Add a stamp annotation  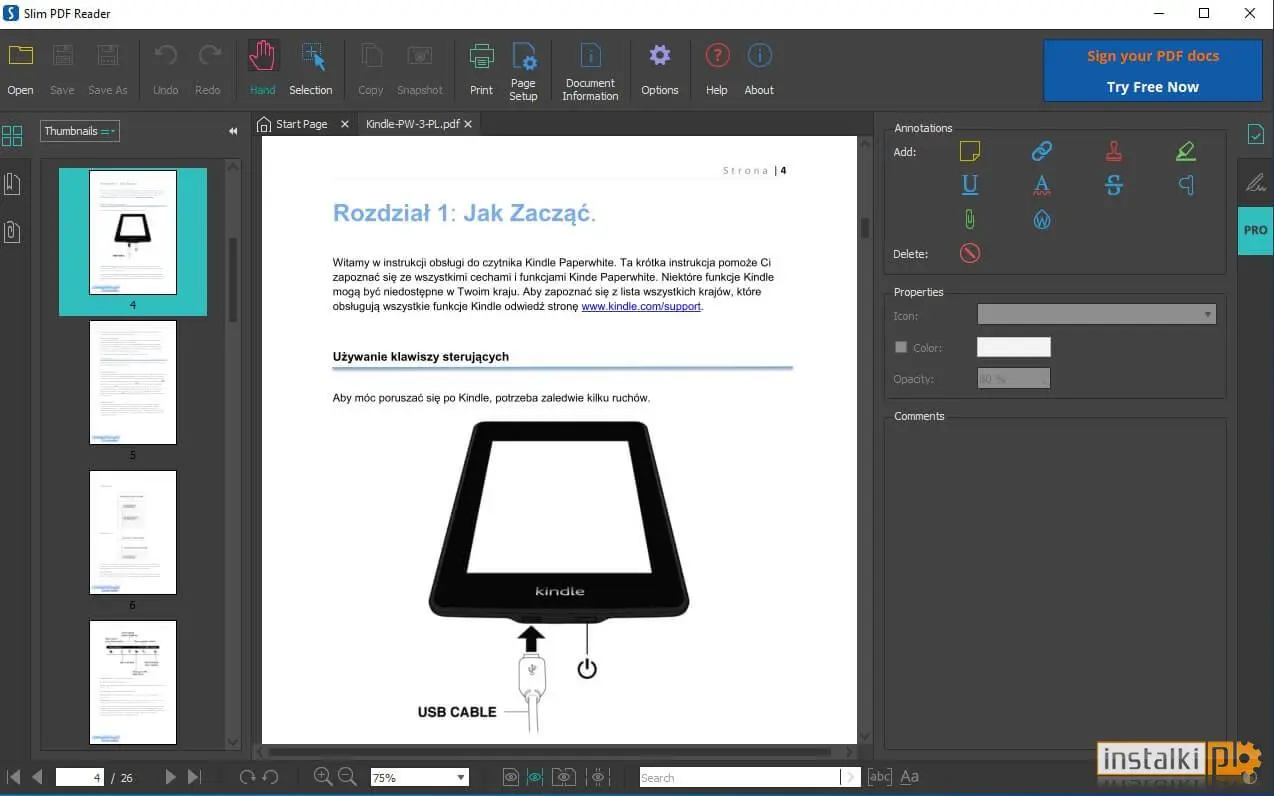click(1114, 151)
